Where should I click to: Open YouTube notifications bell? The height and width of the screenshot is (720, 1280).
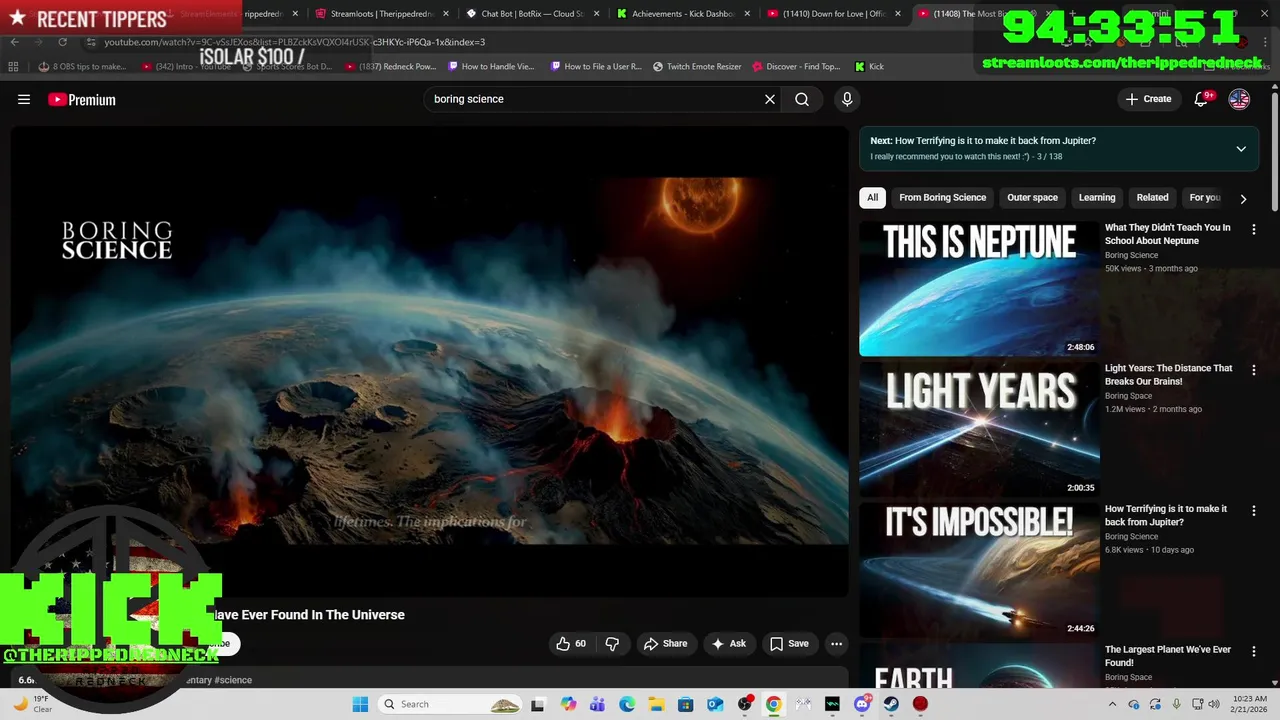[x=1203, y=98]
